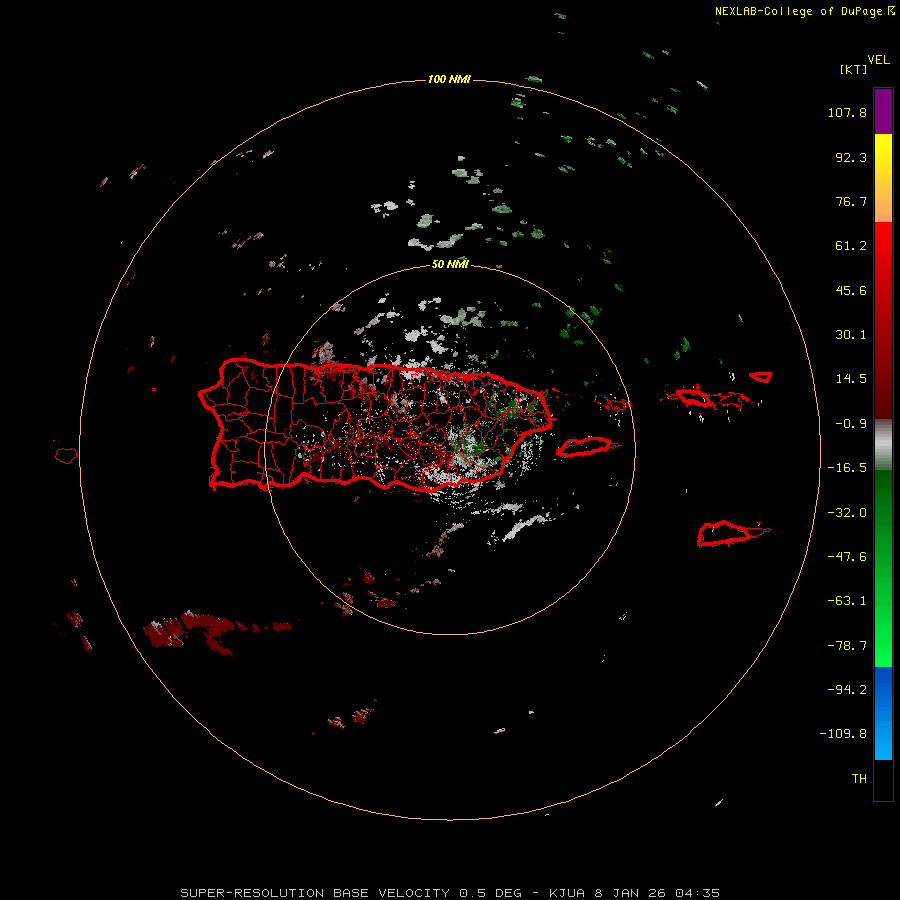900x900 pixels.
Task: Click the -109.8 legend value
Action: 843,734
